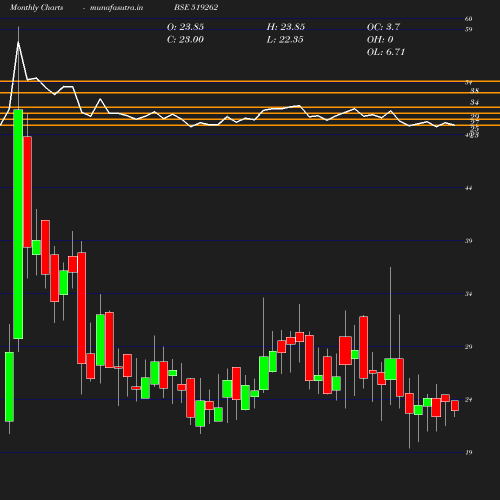Click the munafasutra.in site label
The image size is (500, 500).
pyautogui.click(x=116, y=7)
